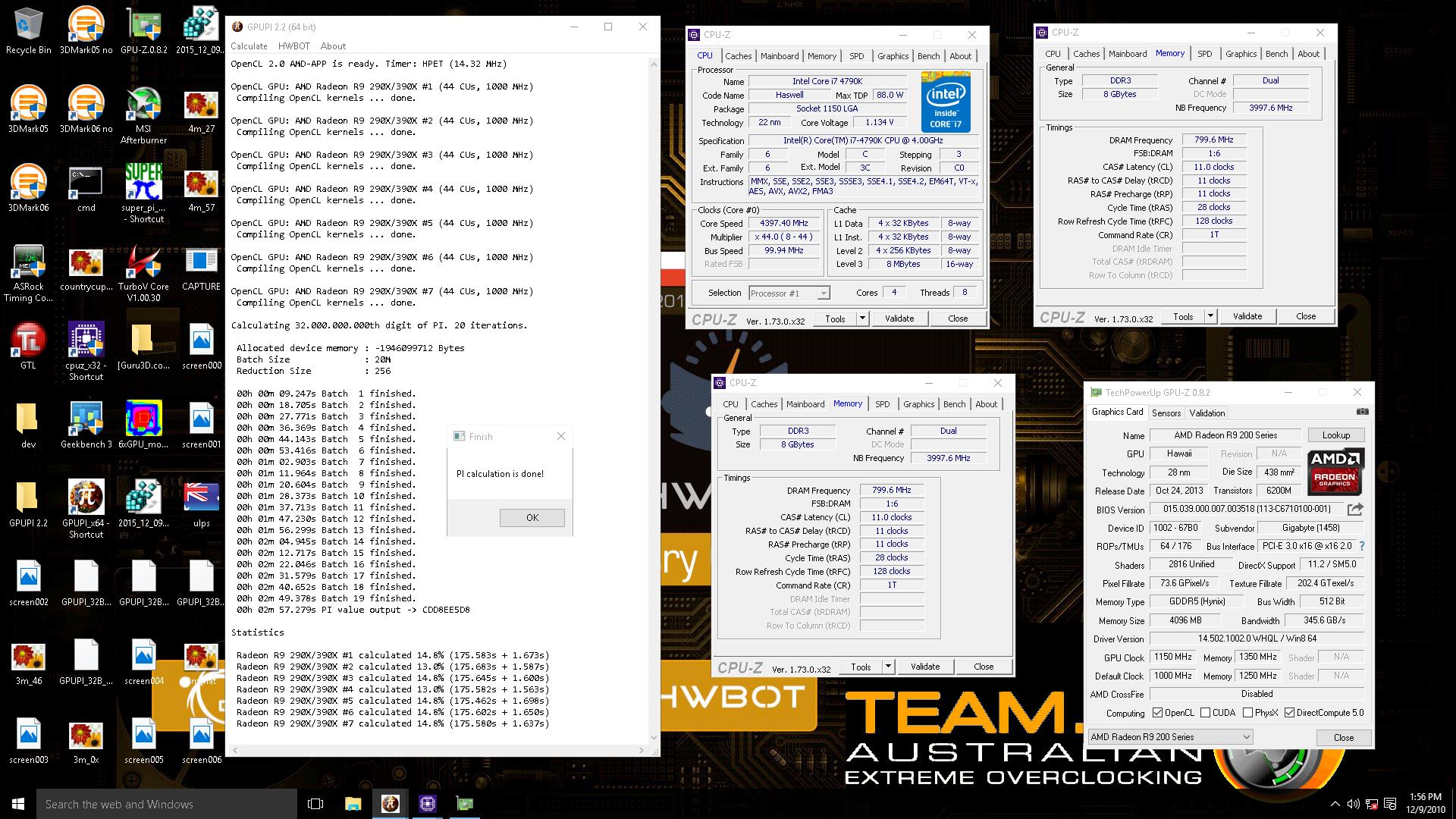Toggle the DirectCompute 5.0 checkbox
The width and height of the screenshot is (1456, 819).
coord(1289,713)
